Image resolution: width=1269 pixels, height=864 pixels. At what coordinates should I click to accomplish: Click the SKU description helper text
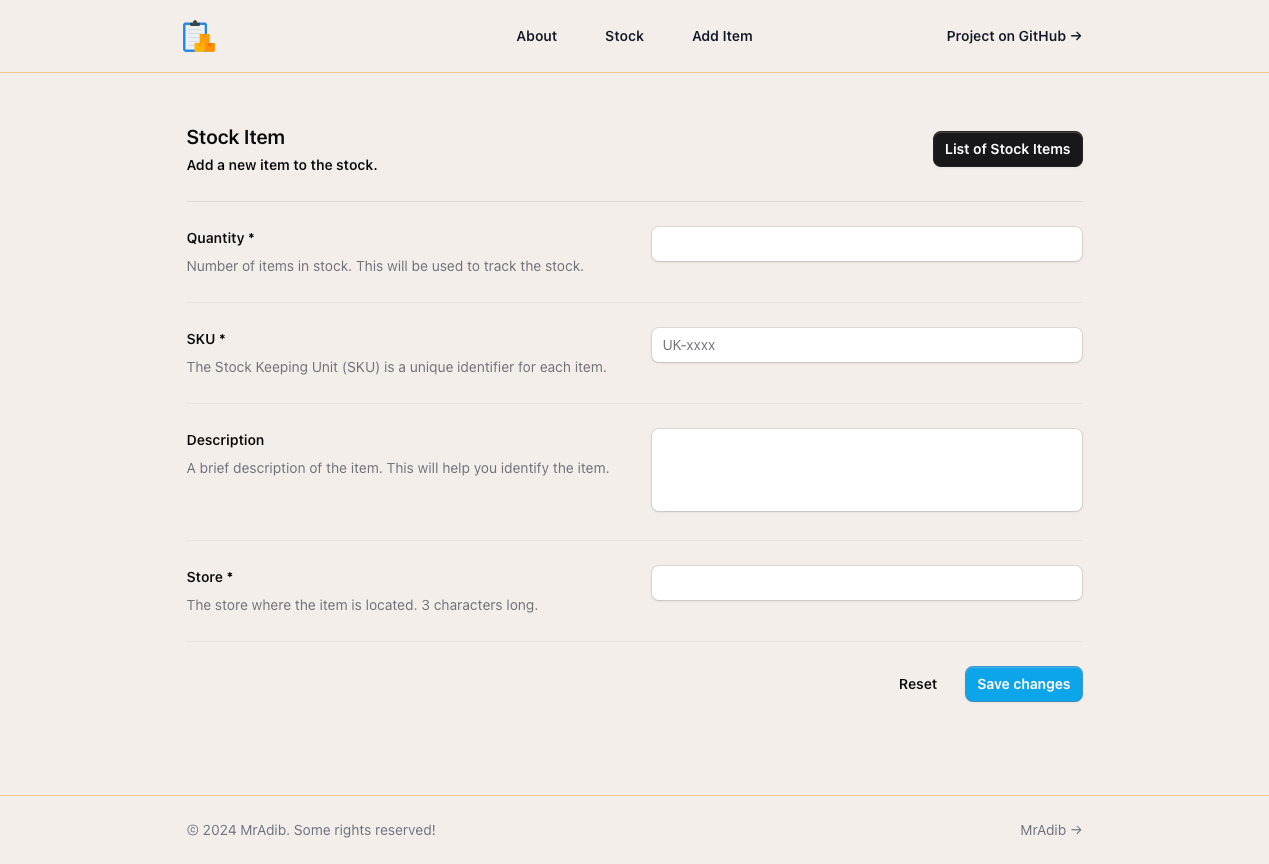396,367
